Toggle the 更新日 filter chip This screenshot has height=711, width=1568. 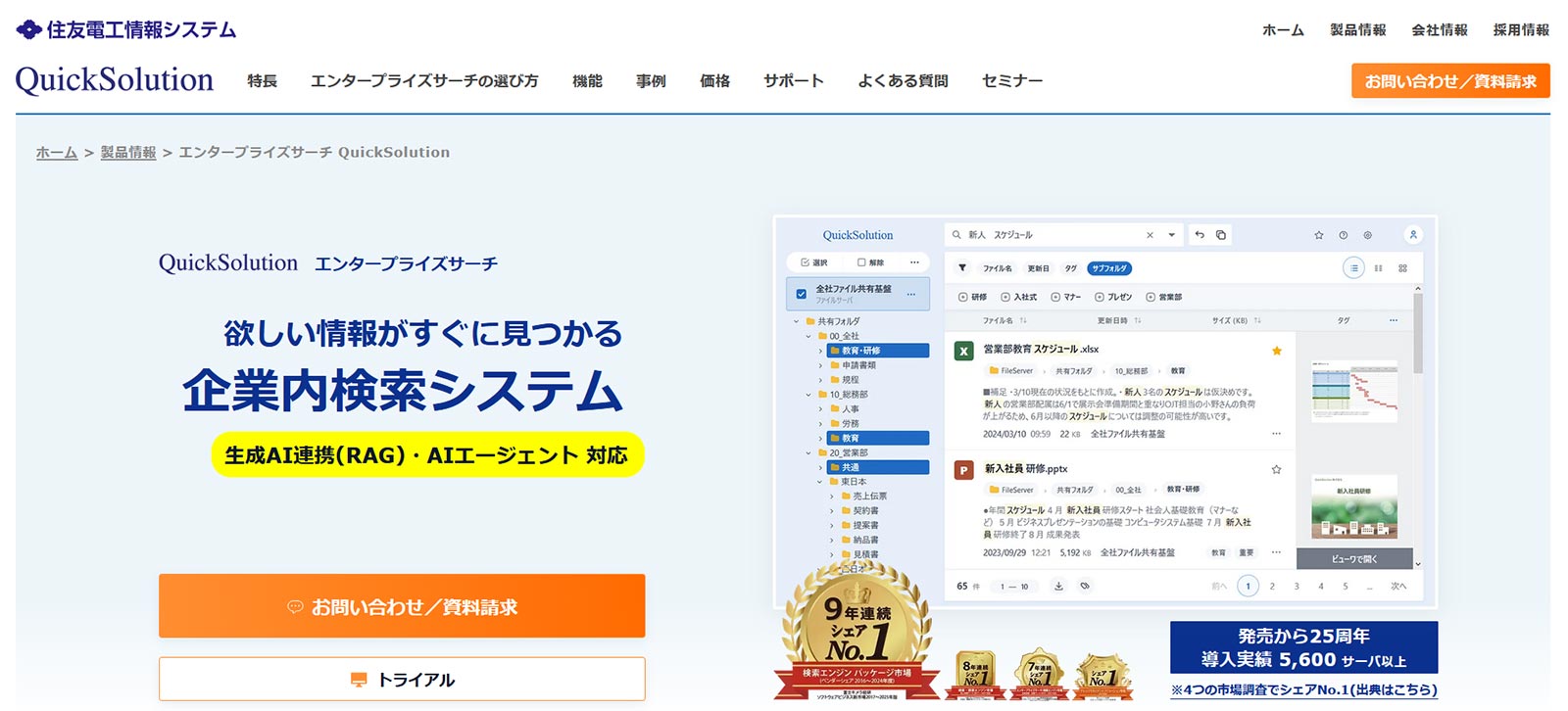(x=1039, y=268)
